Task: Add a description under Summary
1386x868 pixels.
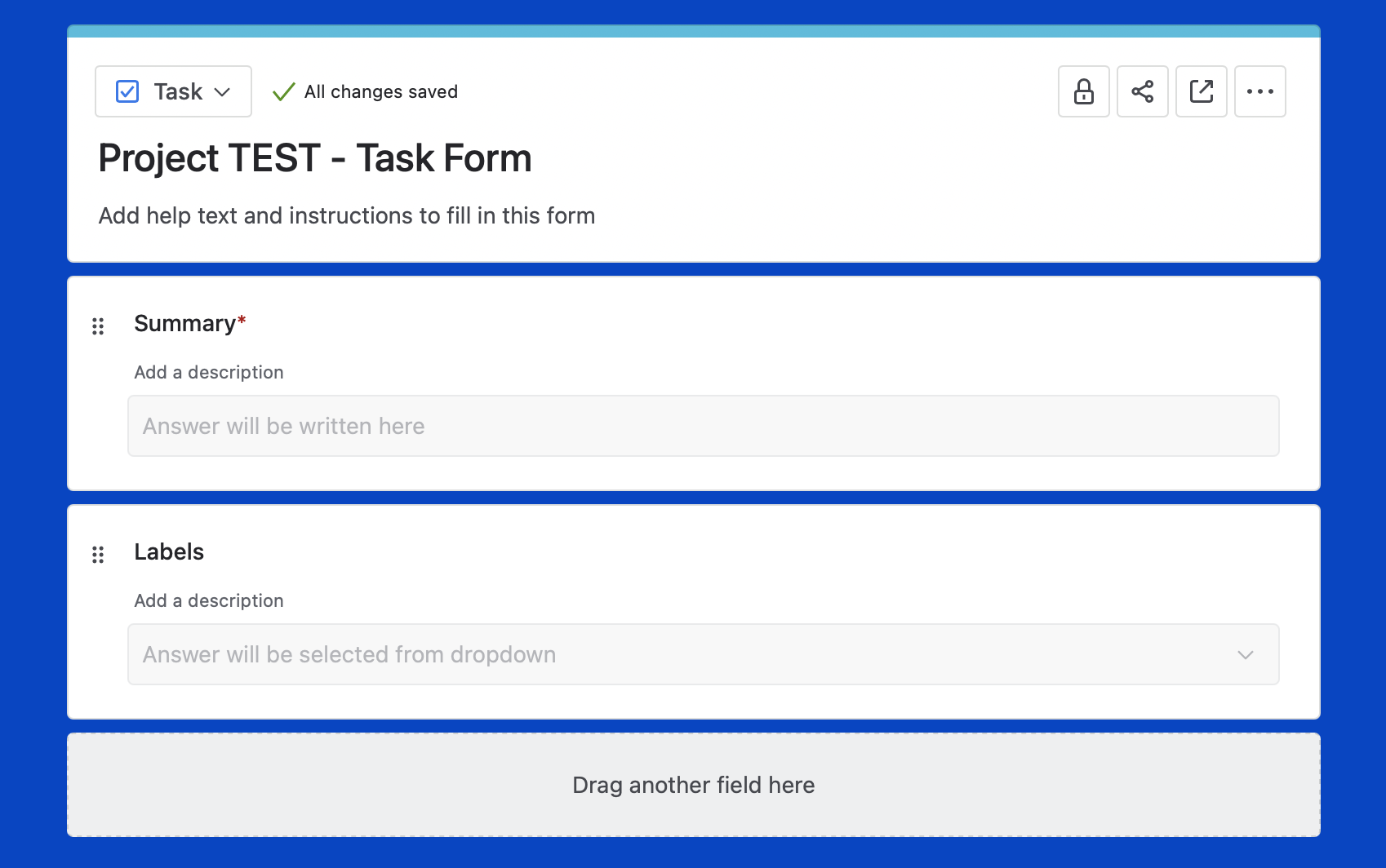Action: coord(209,372)
